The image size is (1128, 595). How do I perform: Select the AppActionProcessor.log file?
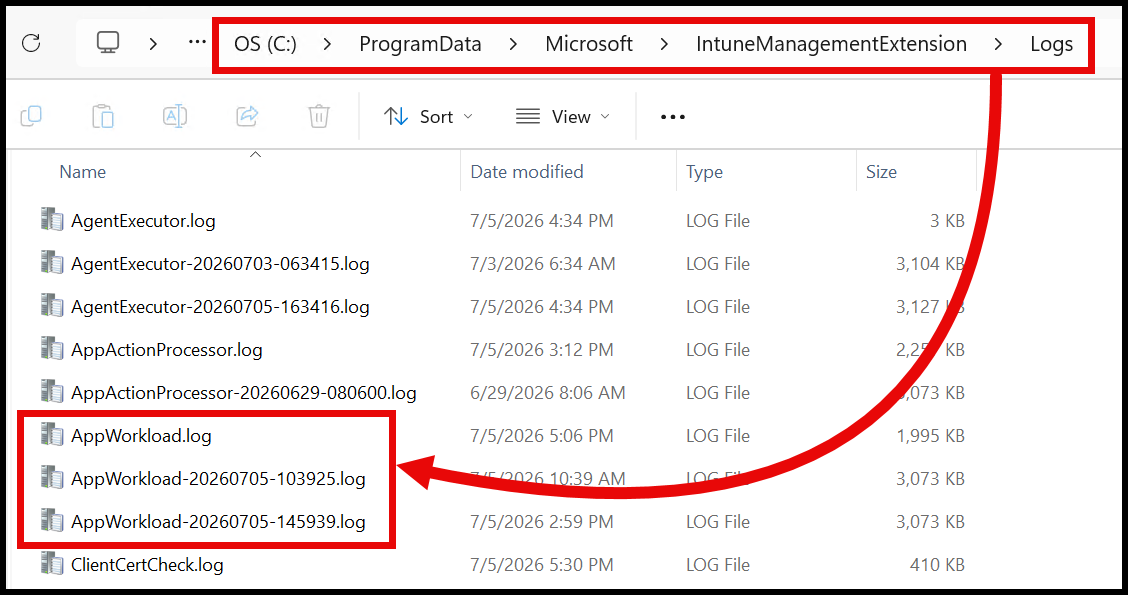coord(167,350)
